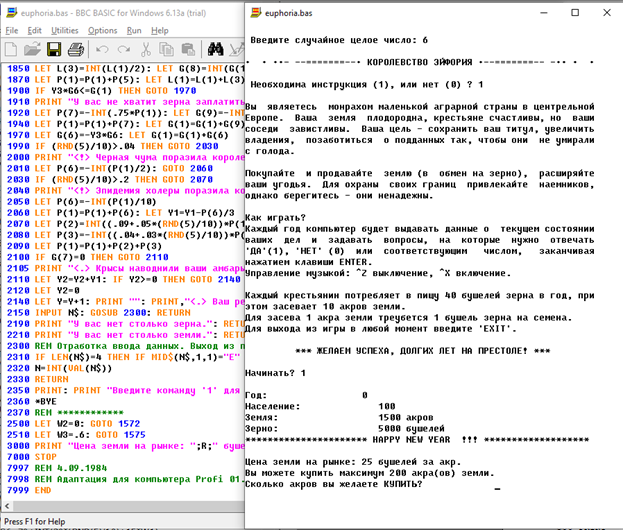Click the 'Начинать? 1' output line

point(275,373)
